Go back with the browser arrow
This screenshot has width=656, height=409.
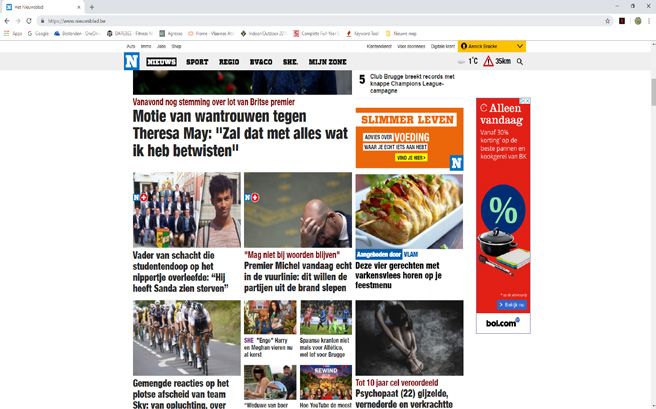coord(7,21)
